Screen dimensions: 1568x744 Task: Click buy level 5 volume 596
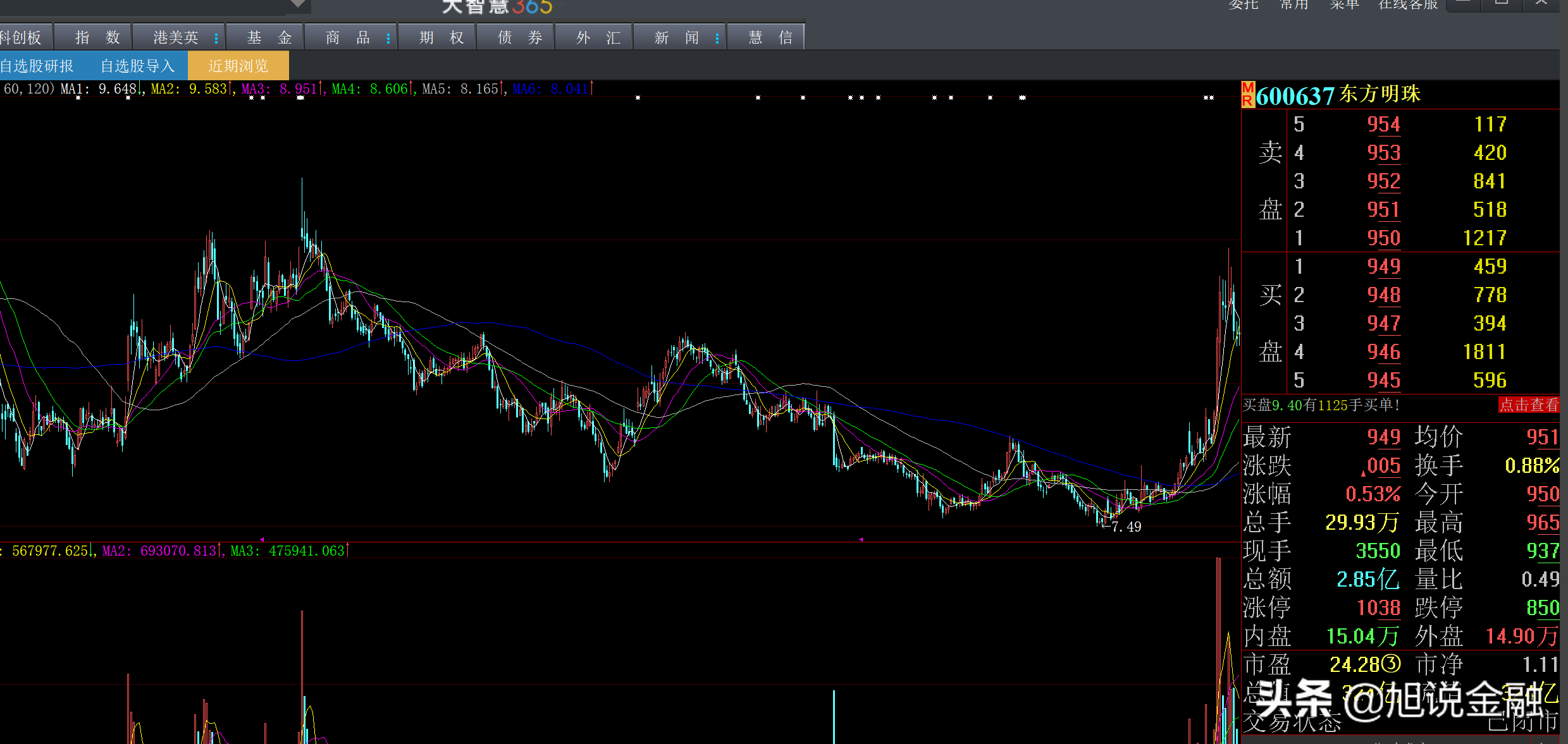click(x=1490, y=380)
